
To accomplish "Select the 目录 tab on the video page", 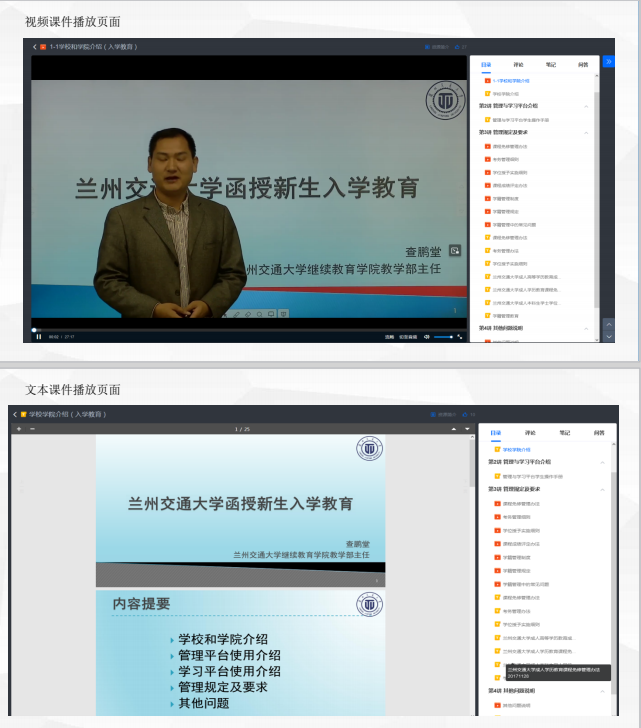I will click(x=486, y=65).
